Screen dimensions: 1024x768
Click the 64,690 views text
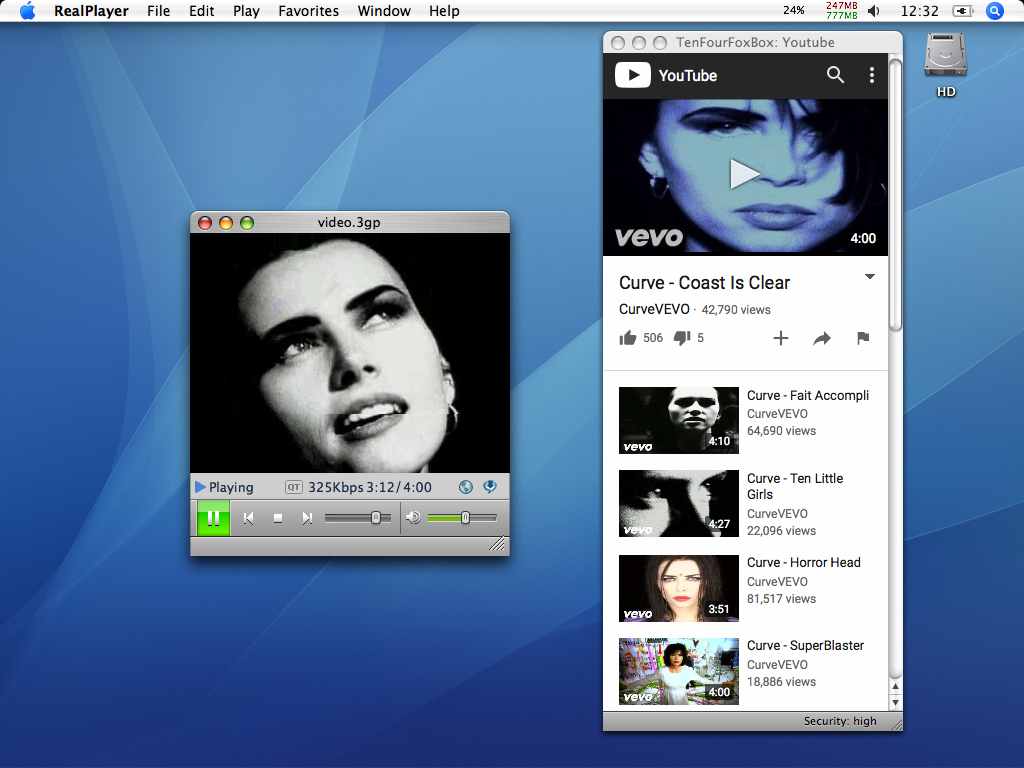(782, 431)
